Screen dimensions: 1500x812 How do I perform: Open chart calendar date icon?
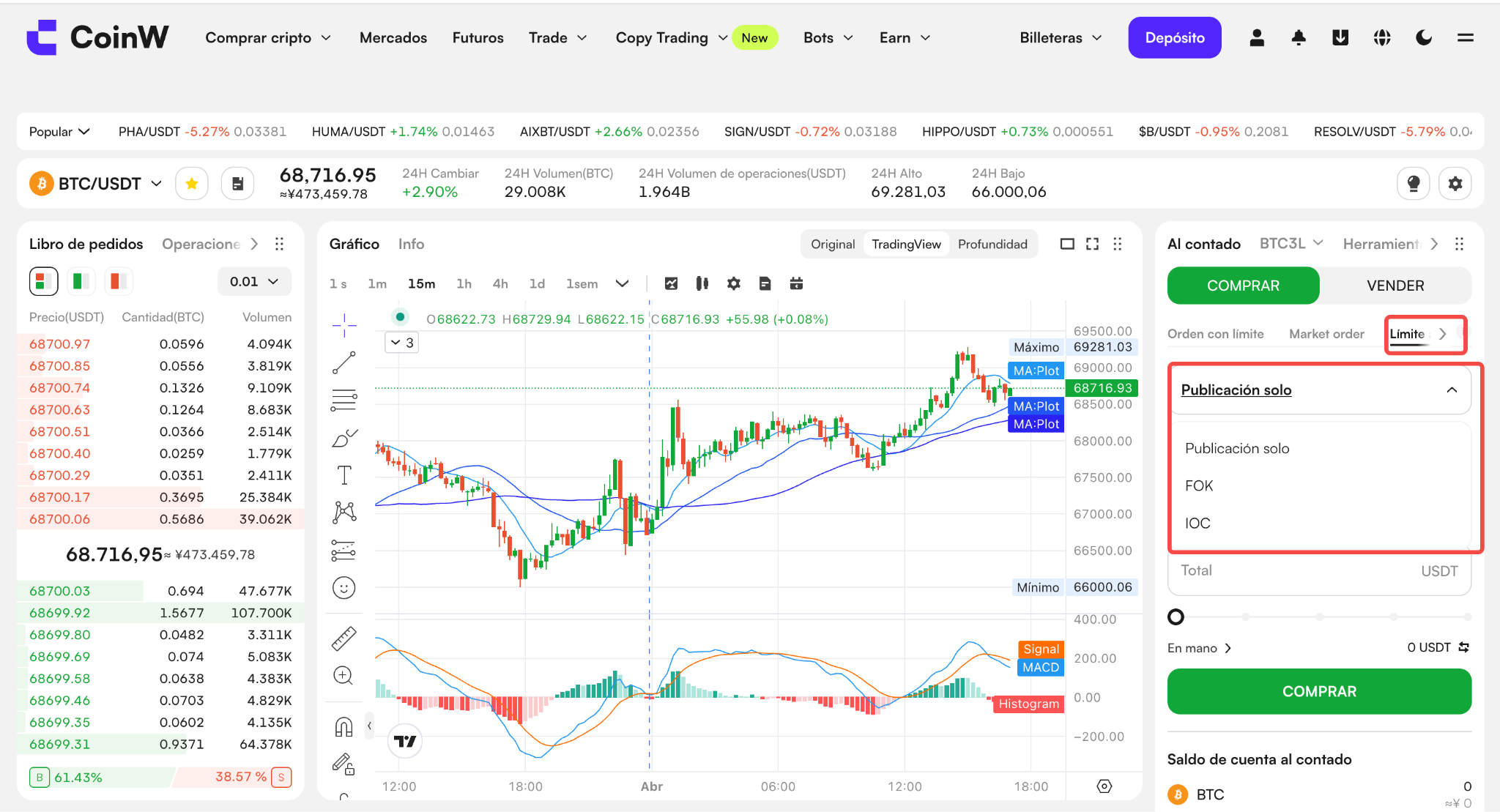(x=797, y=283)
